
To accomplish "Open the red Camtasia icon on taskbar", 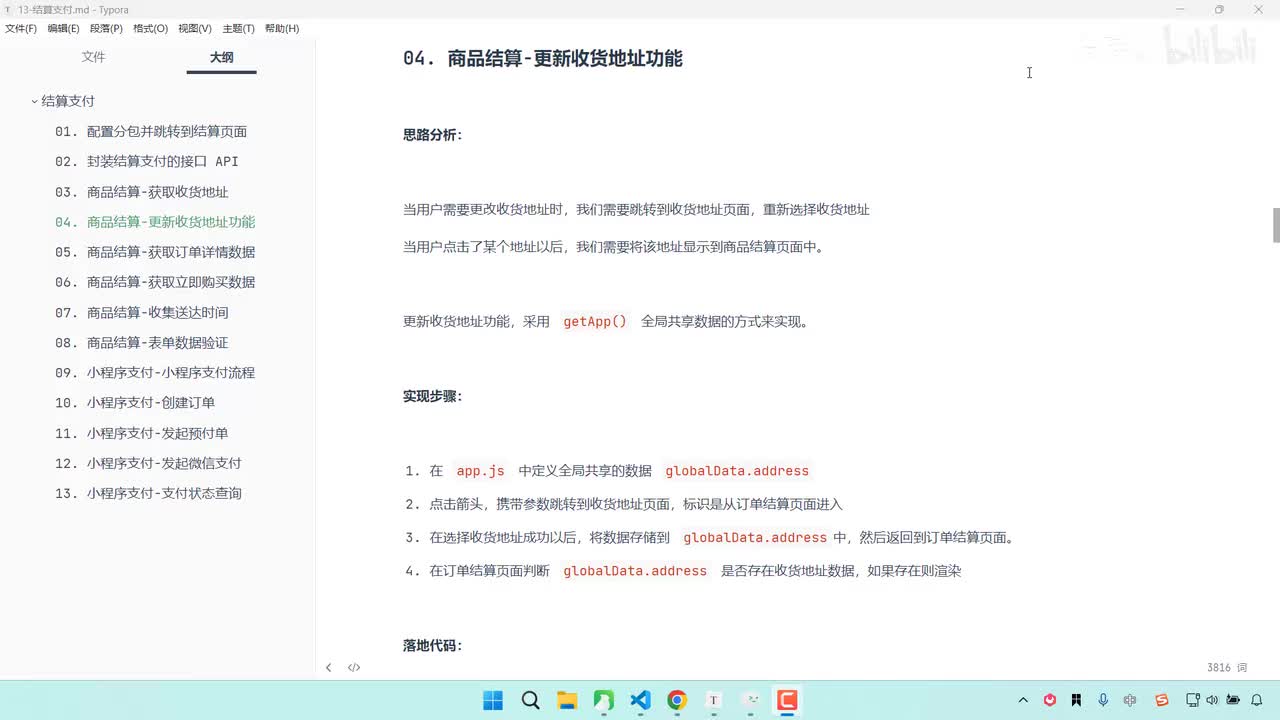I will click(787, 700).
